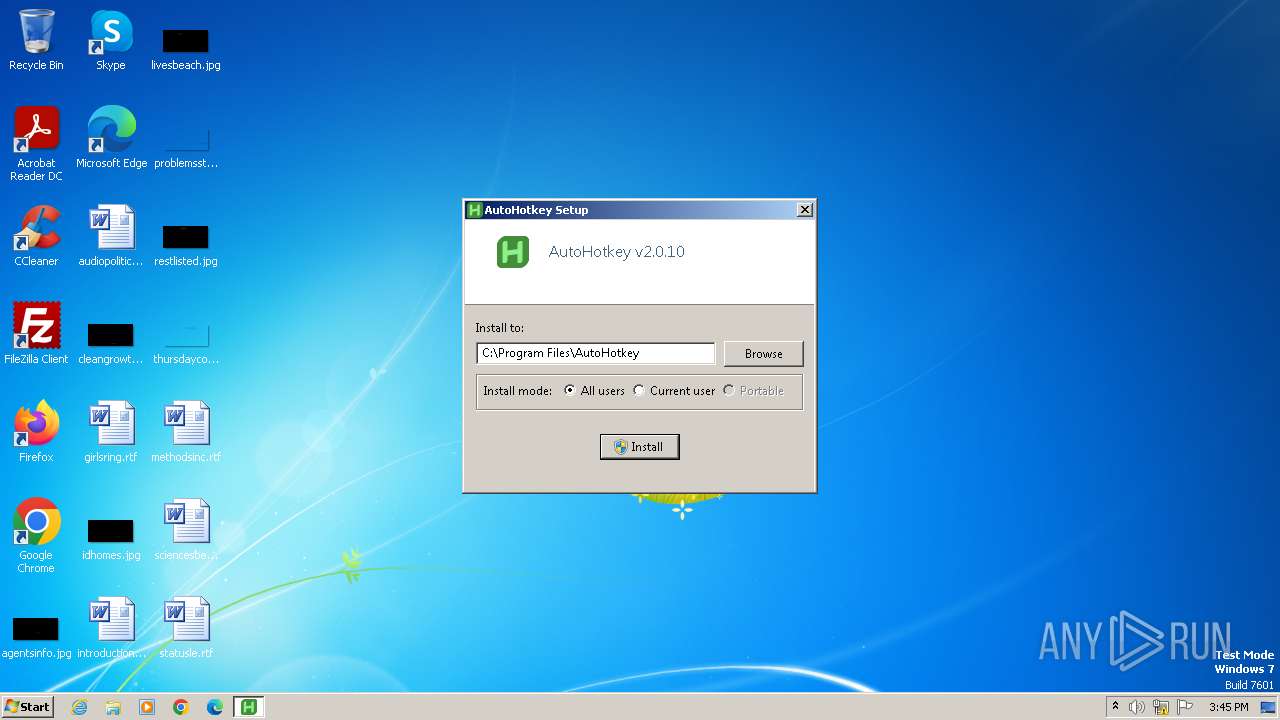
Task: Launch Edge from the taskbar
Action: pyautogui.click(x=215, y=707)
